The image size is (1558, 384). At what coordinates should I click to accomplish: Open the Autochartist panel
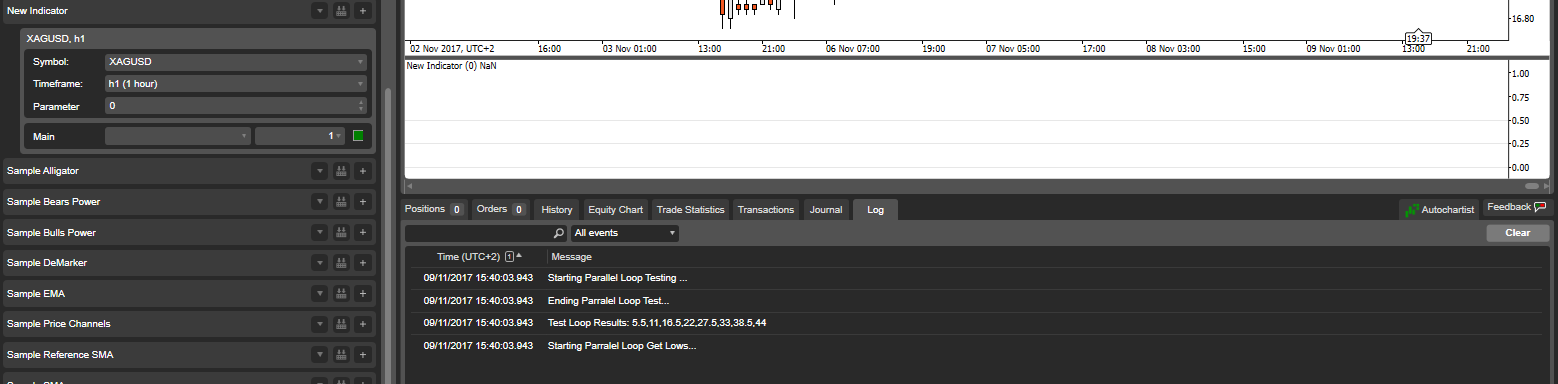pyautogui.click(x=1440, y=210)
